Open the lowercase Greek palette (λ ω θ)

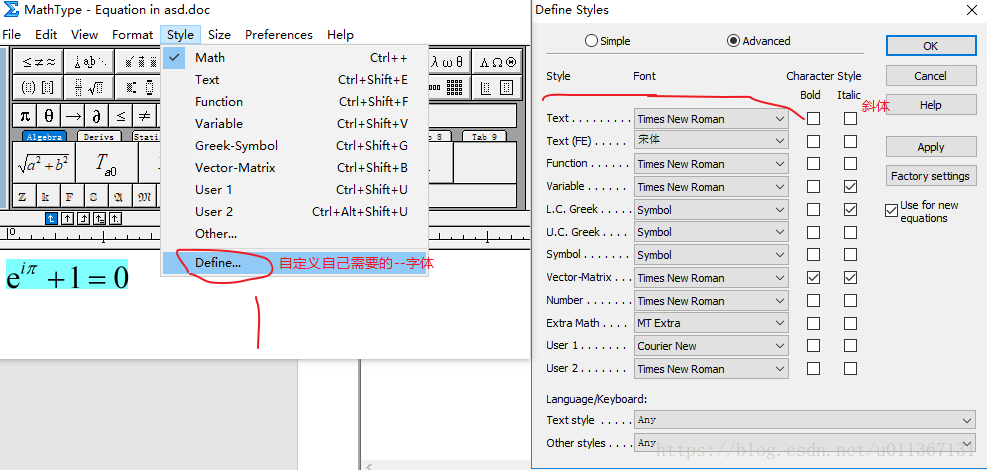(448, 62)
